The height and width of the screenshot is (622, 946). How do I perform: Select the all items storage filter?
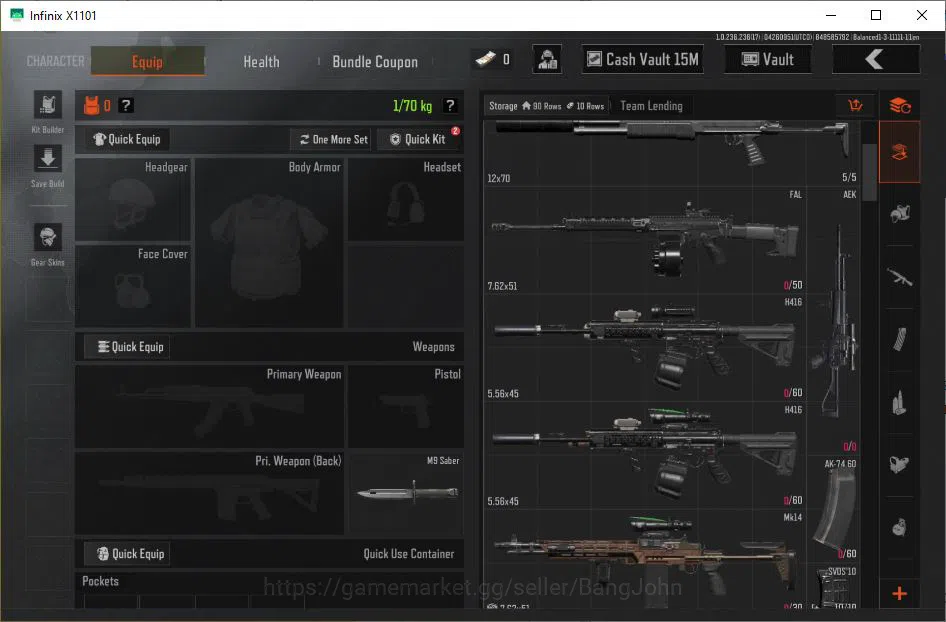[900, 152]
